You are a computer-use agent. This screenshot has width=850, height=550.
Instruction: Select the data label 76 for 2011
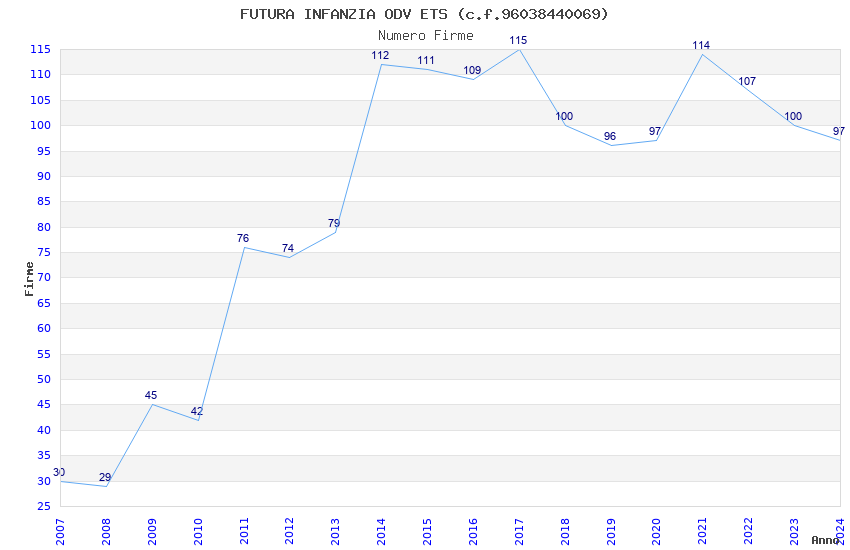(243, 238)
